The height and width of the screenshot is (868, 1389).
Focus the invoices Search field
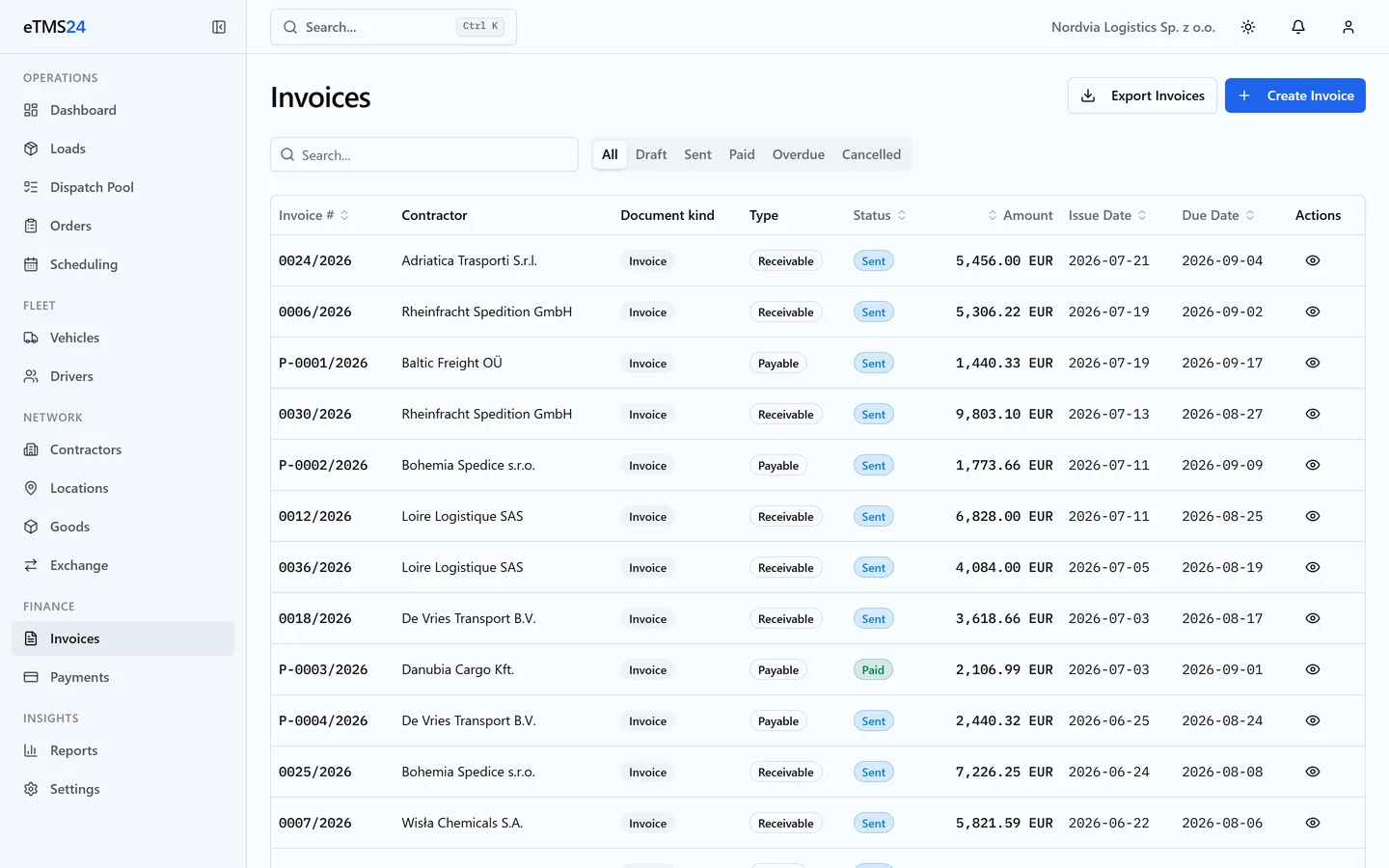[424, 154]
